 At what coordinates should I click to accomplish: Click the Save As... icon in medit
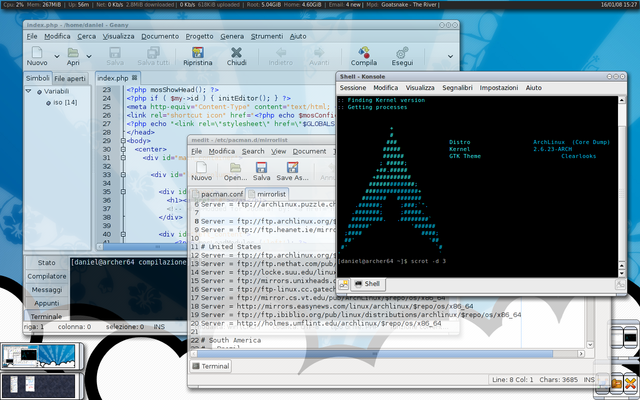pyautogui.click(x=292, y=167)
